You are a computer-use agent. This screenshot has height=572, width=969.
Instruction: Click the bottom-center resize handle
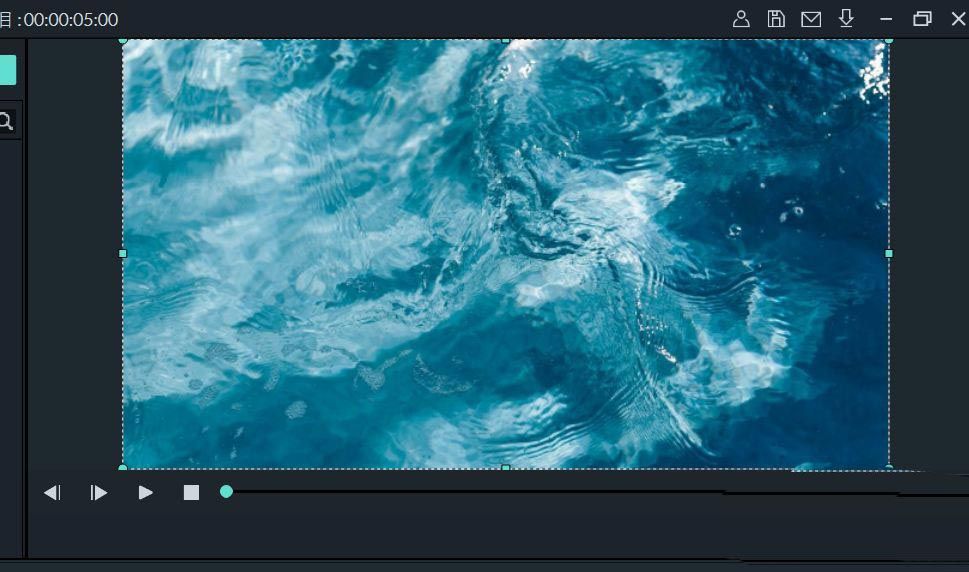tap(506, 467)
